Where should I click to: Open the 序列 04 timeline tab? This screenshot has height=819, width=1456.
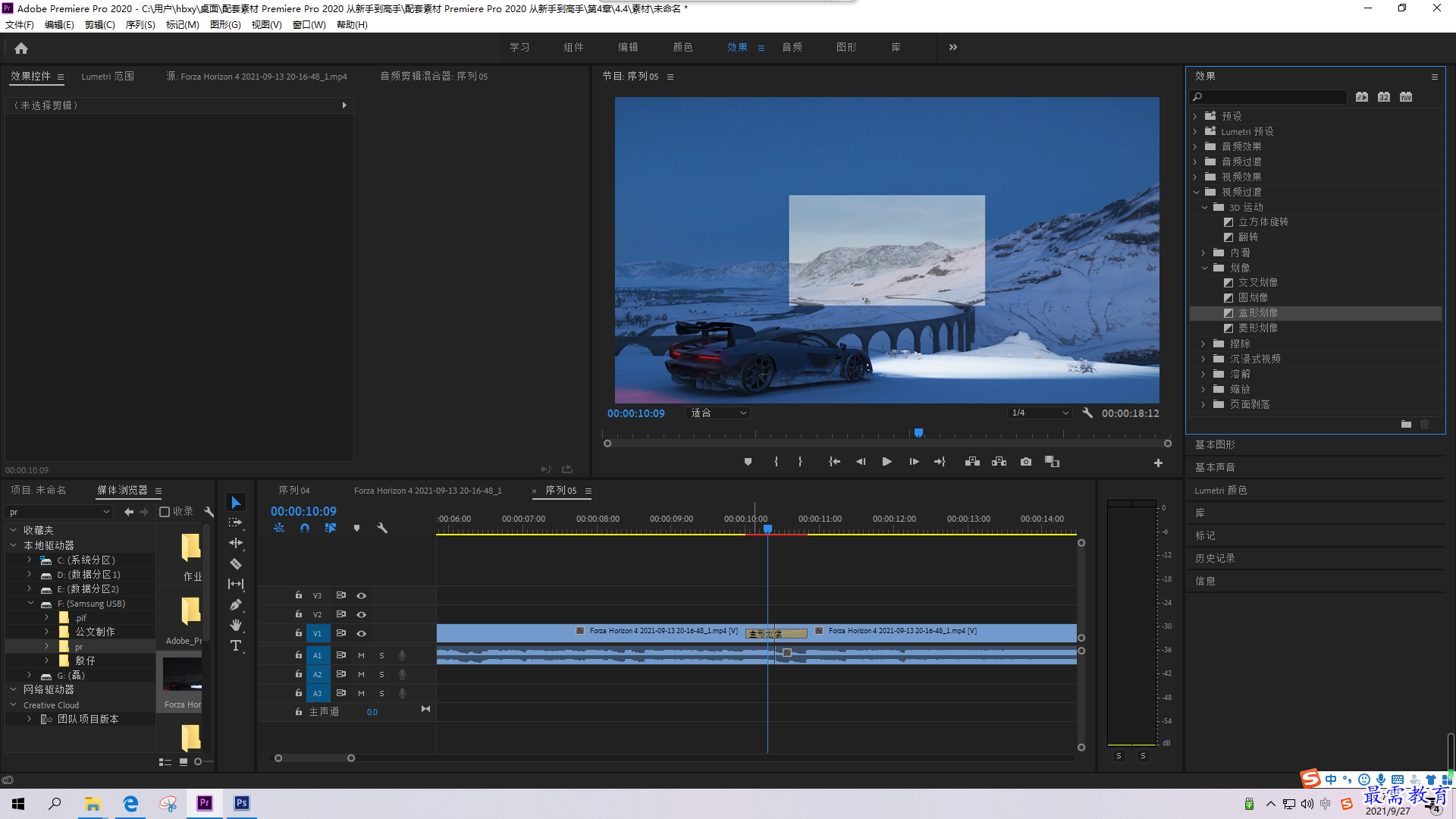(294, 491)
